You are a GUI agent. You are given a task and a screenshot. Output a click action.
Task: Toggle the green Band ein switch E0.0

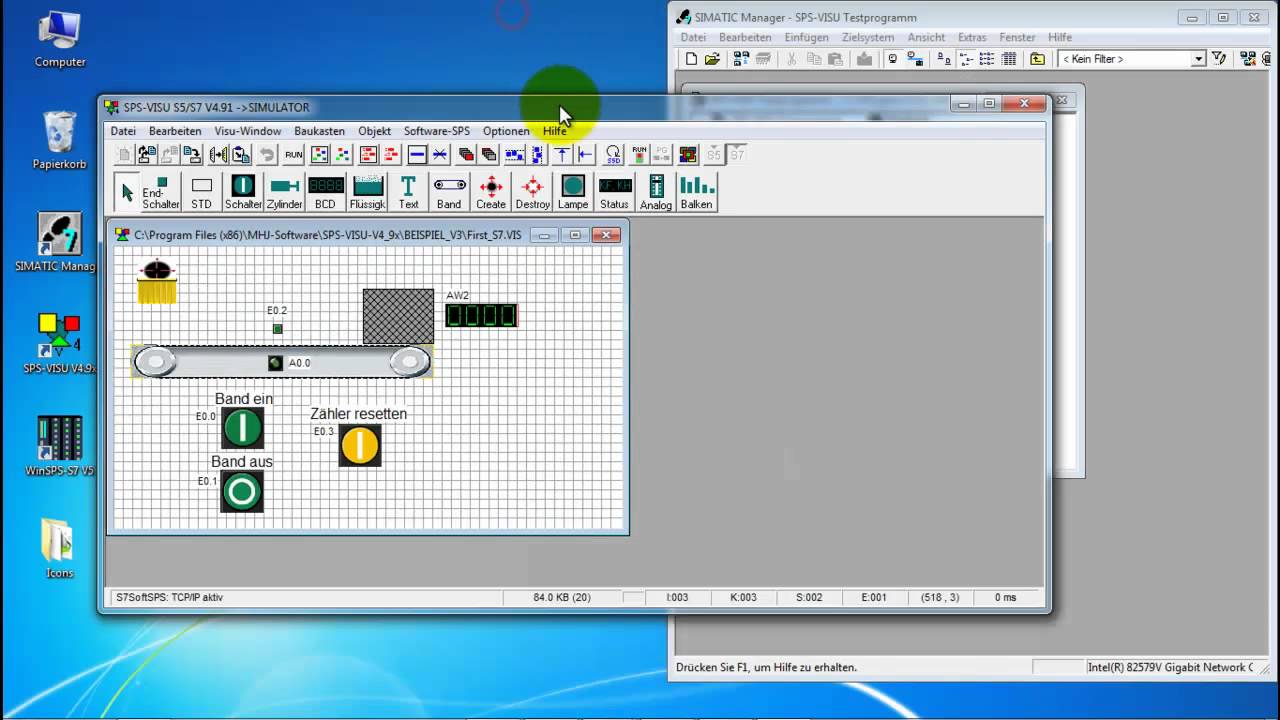pyautogui.click(x=242, y=428)
